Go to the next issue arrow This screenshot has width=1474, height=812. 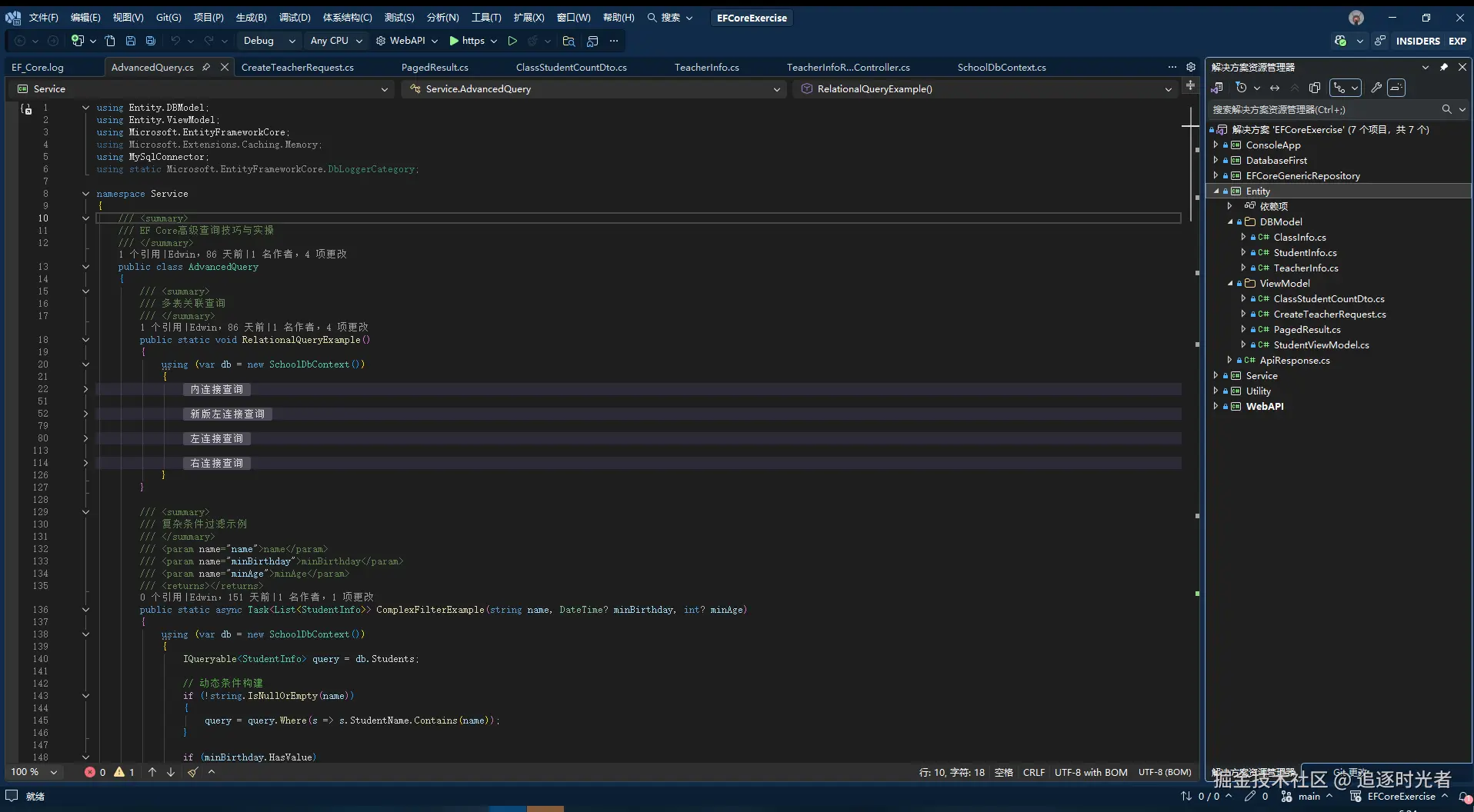(171, 772)
